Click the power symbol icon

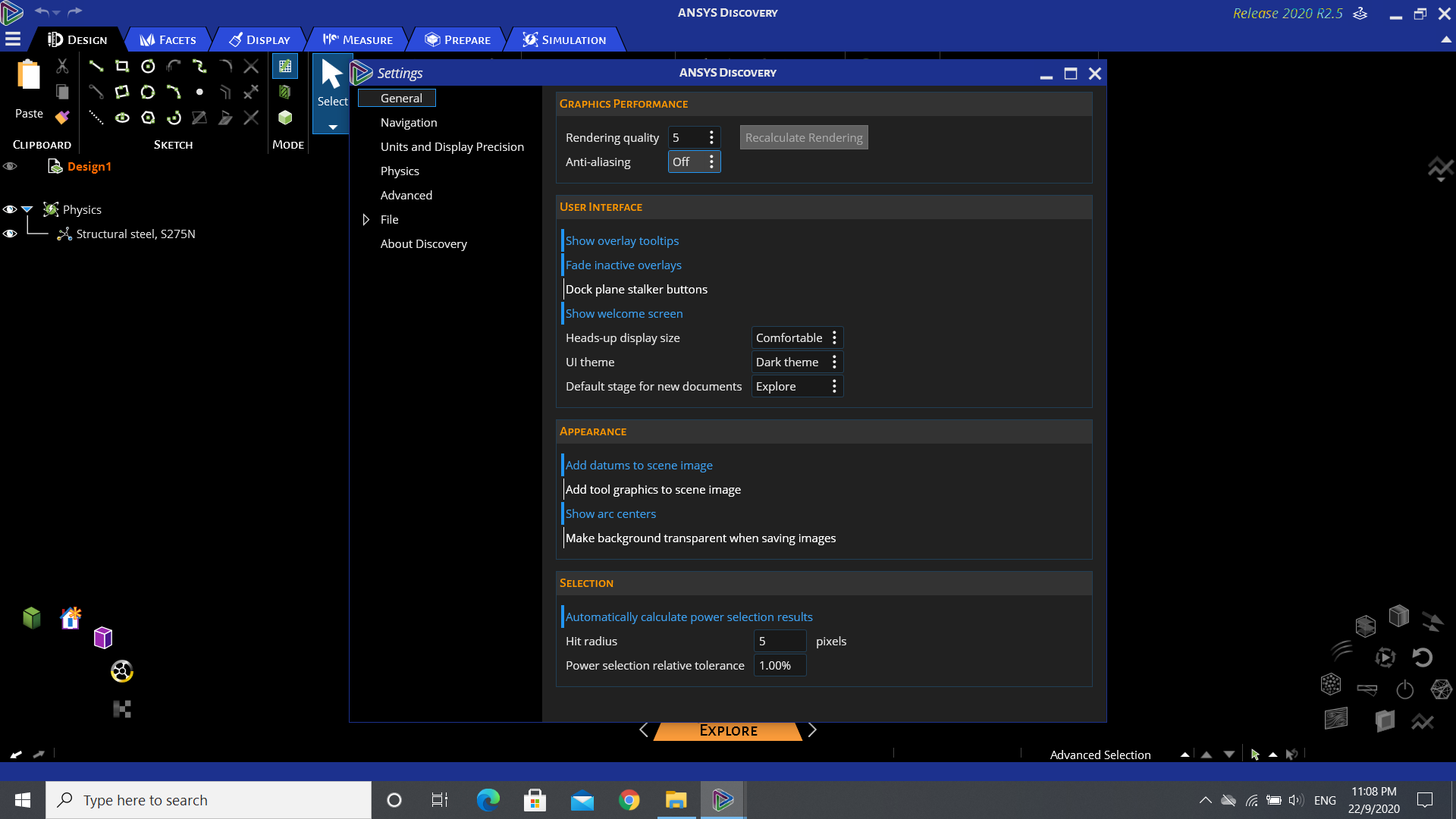[1404, 689]
